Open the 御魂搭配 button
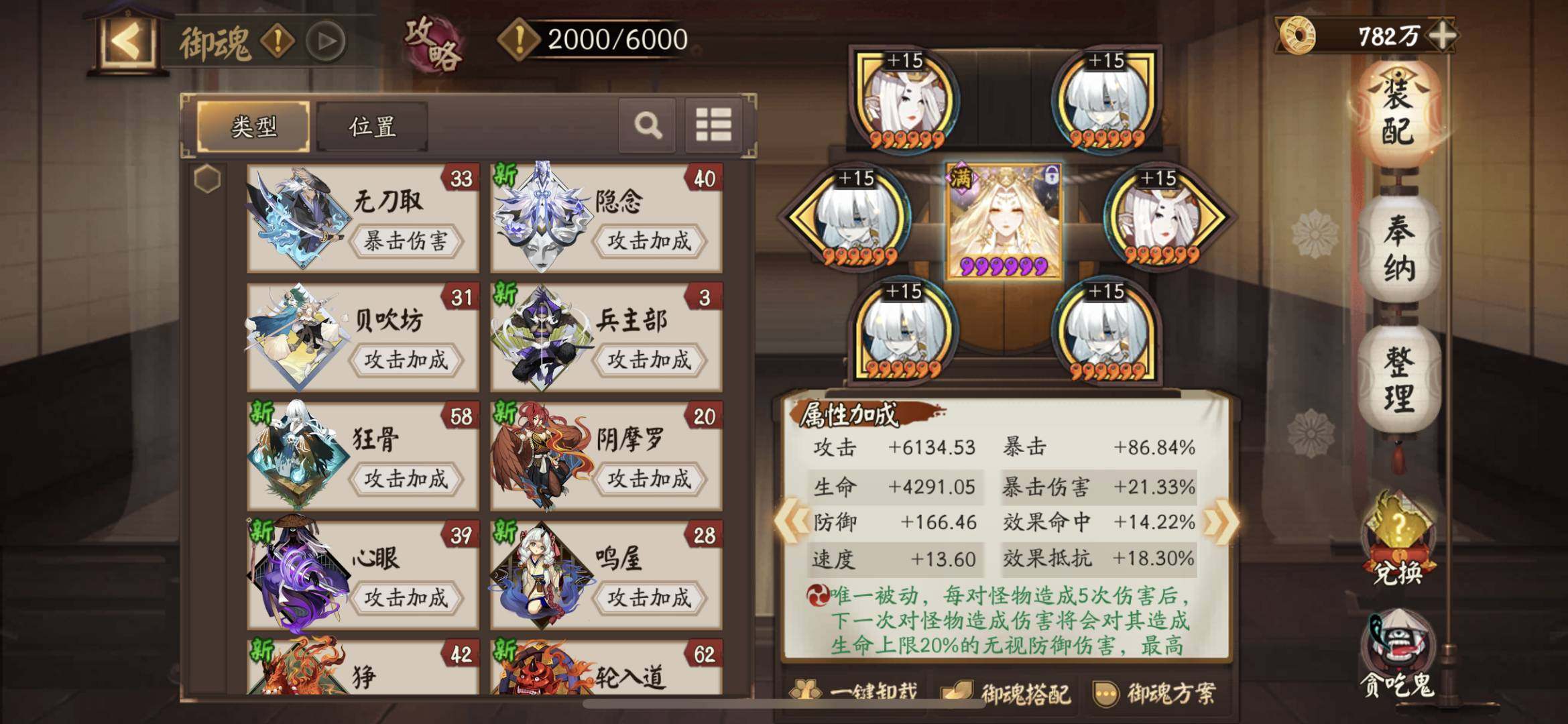The width and height of the screenshot is (1568, 724). pyautogui.click(x=1007, y=693)
